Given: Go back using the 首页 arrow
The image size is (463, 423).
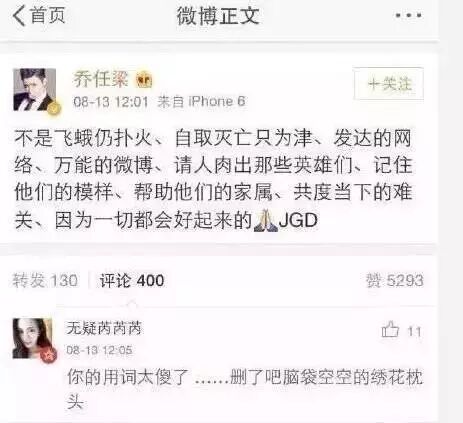Looking at the screenshot, I should (39, 15).
